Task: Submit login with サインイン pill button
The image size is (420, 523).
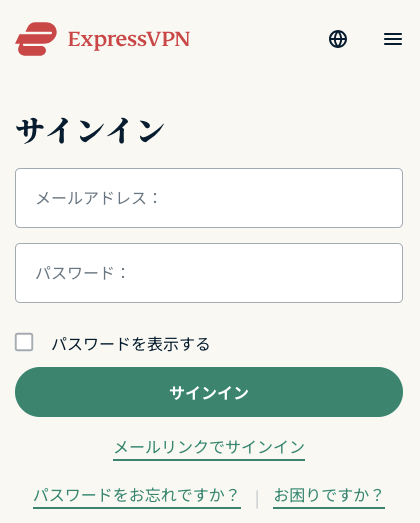Action: click(209, 392)
